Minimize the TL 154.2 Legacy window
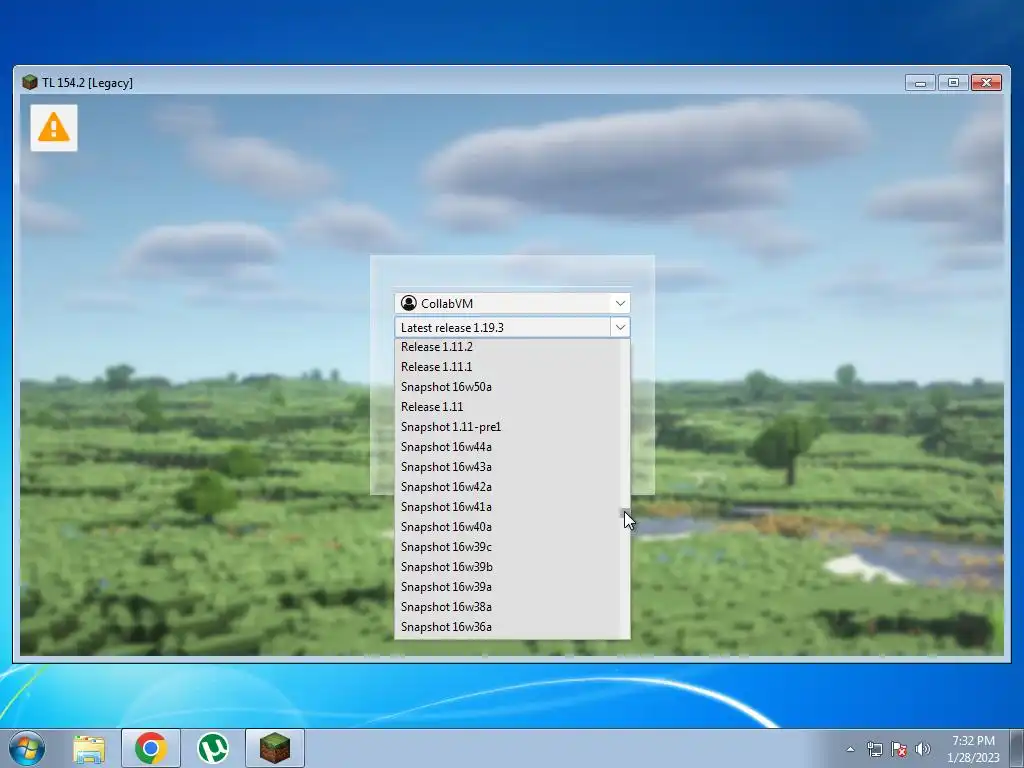The width and height of the screenshot is (1024, 768). [920, 83]
